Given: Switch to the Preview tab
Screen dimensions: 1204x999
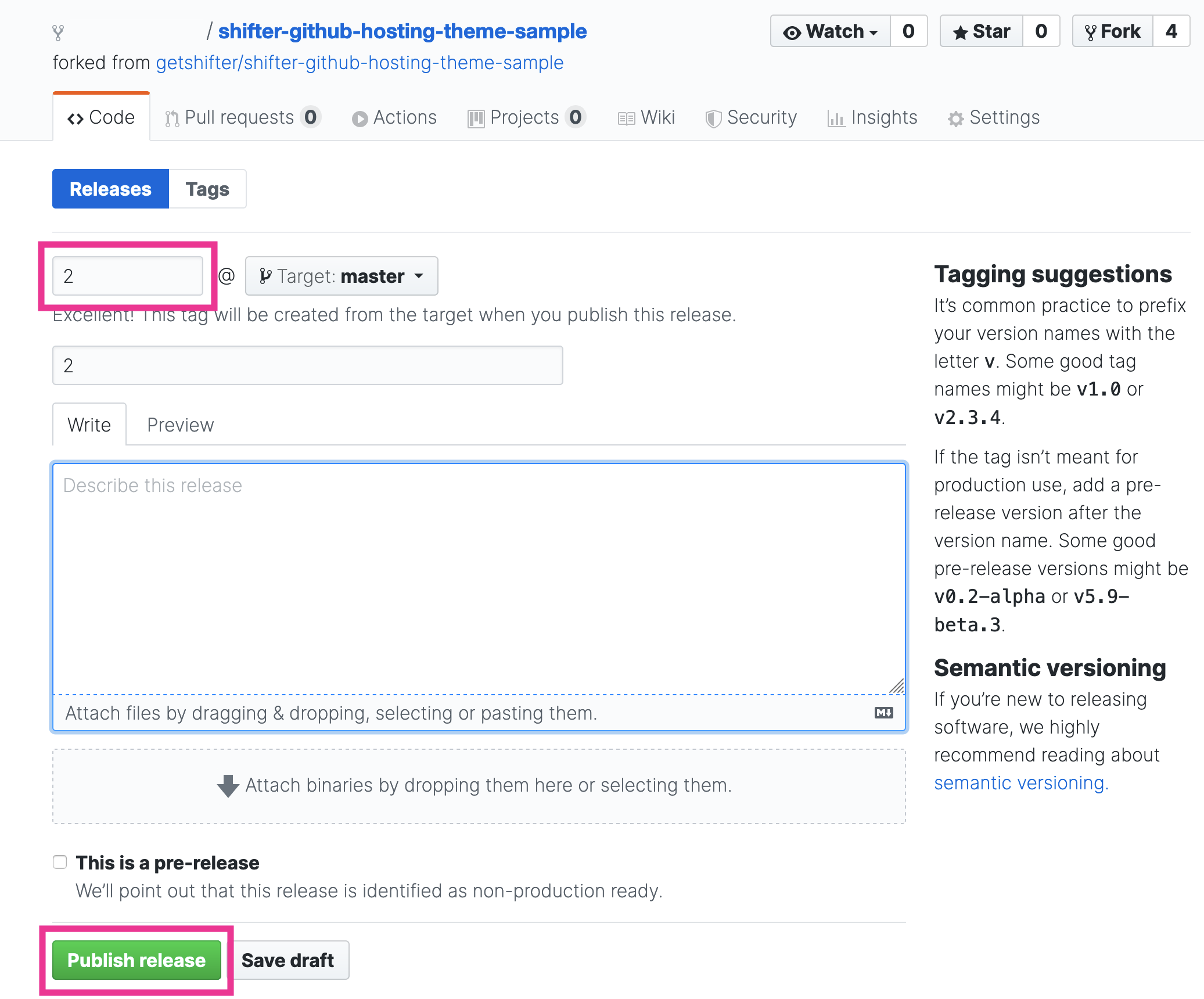Looking at the screenshot, I should [x=181, y=425].
